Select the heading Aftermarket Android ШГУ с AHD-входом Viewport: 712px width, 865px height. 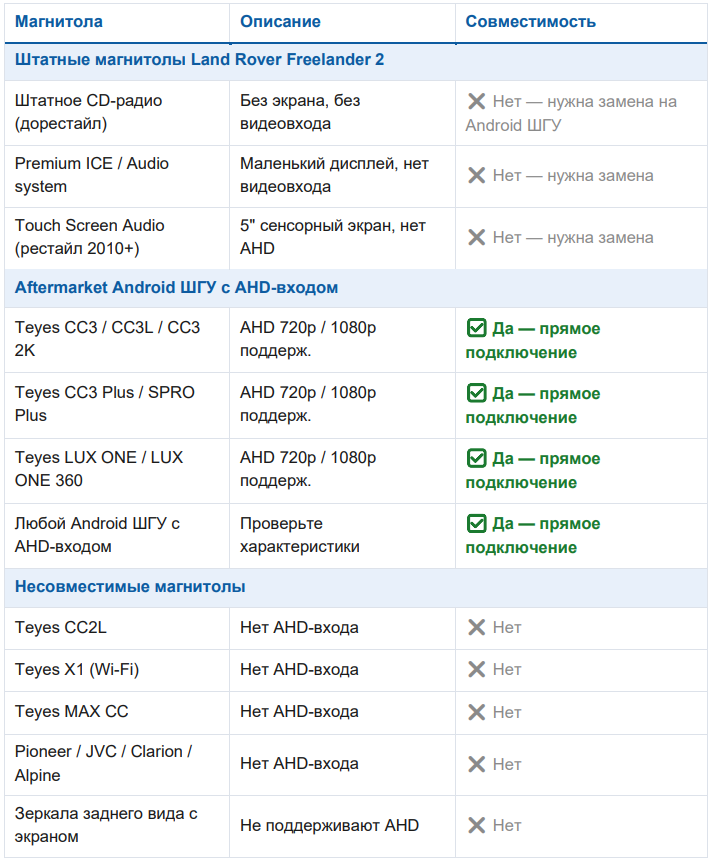coord(176,287)
